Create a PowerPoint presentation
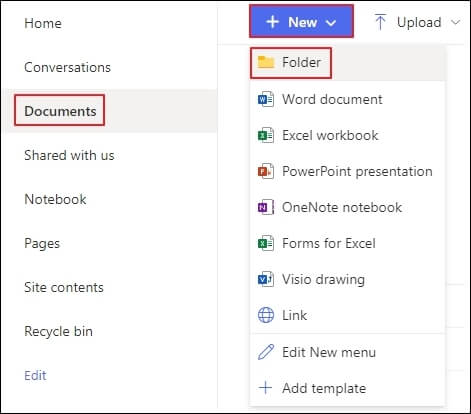The height and width of the screenshot is (414, 471). pos(347,171)
